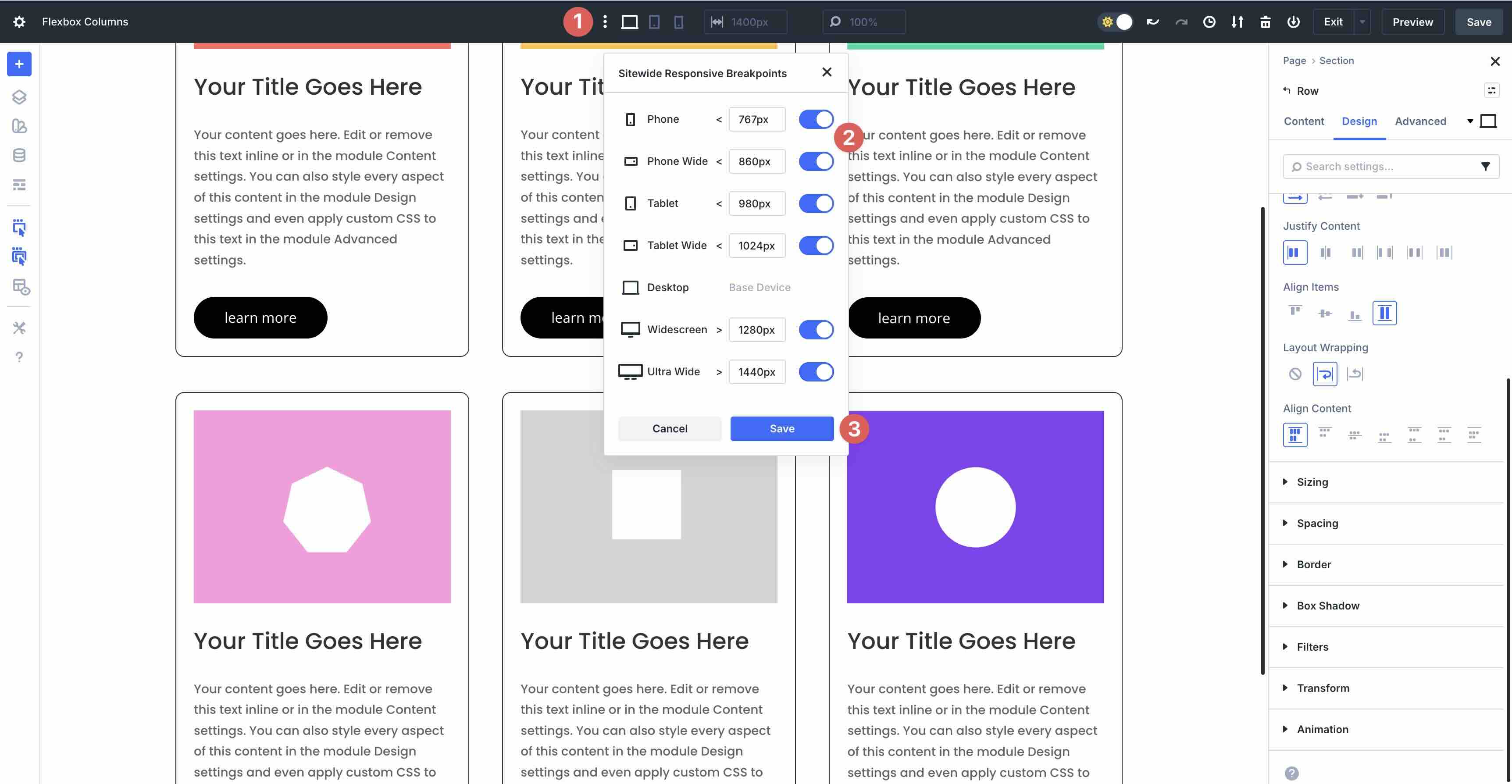Switch to phone preview mode
Image resolution: width=1512 pixels, height=784 pixels.
pos(679,22)
